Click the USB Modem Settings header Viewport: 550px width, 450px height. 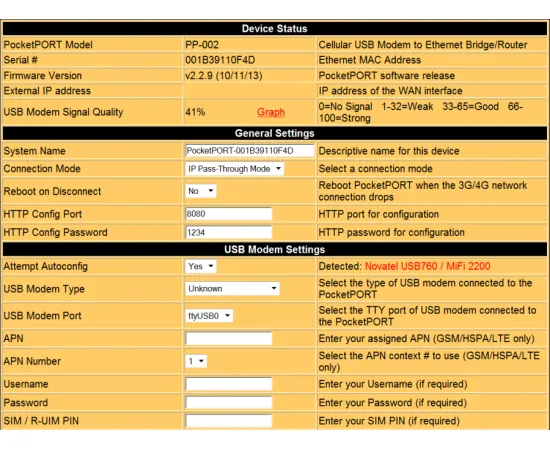(275, 249)
